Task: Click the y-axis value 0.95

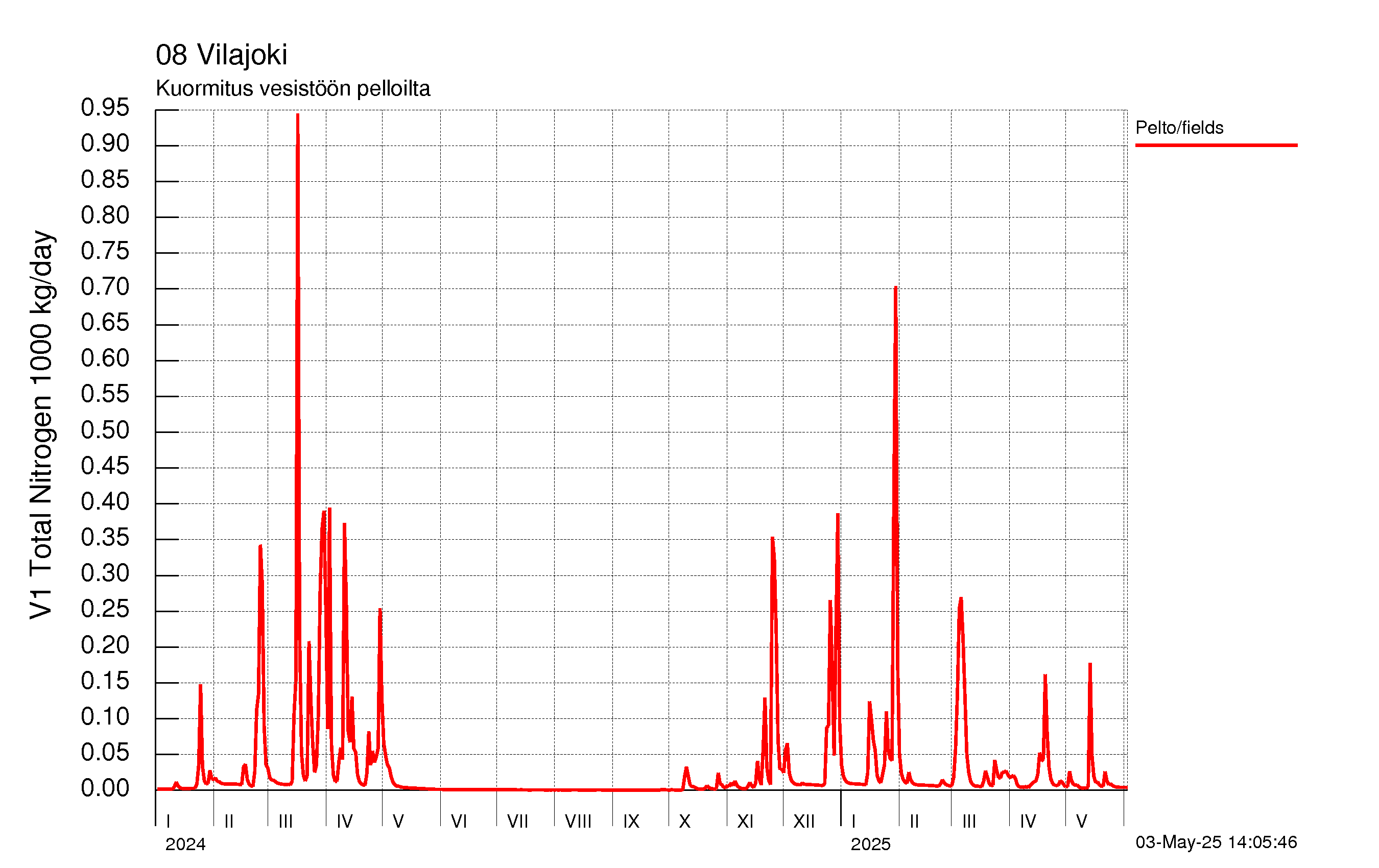Action: [x=105, y=108]
